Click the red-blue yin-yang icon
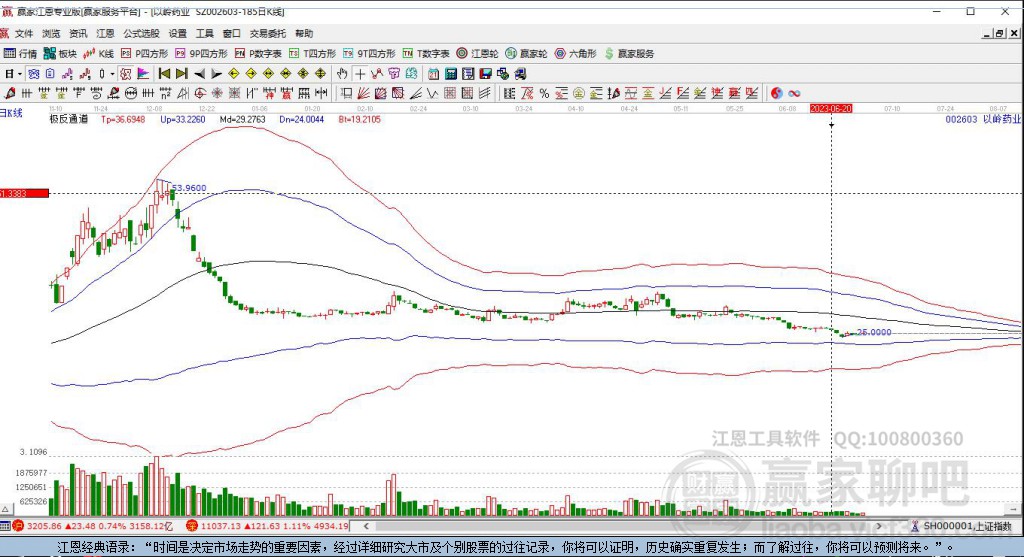The width and height of the screenshot is (1024, 557). point(776,93)
